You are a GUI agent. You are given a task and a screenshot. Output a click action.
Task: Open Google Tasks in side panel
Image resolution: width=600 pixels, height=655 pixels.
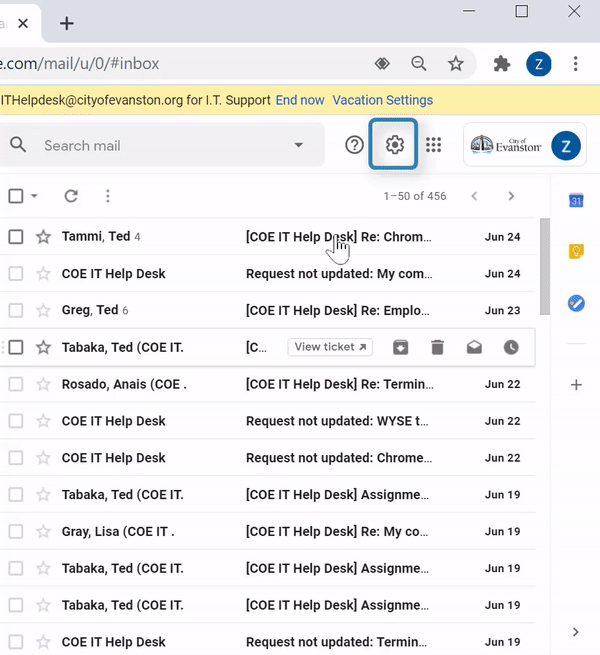[576, 303]
